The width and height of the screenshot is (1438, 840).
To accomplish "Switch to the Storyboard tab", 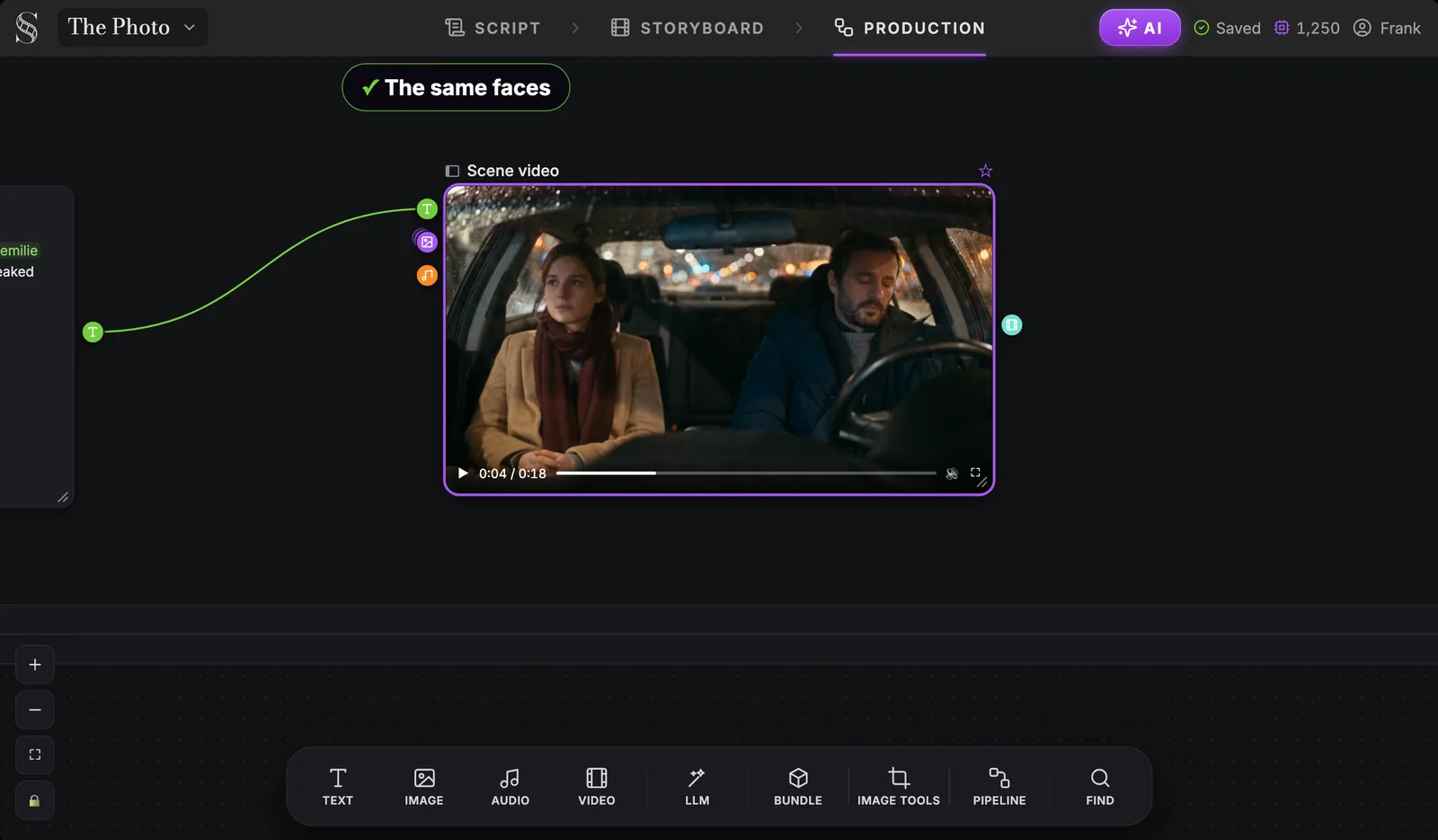I will 688,28.
